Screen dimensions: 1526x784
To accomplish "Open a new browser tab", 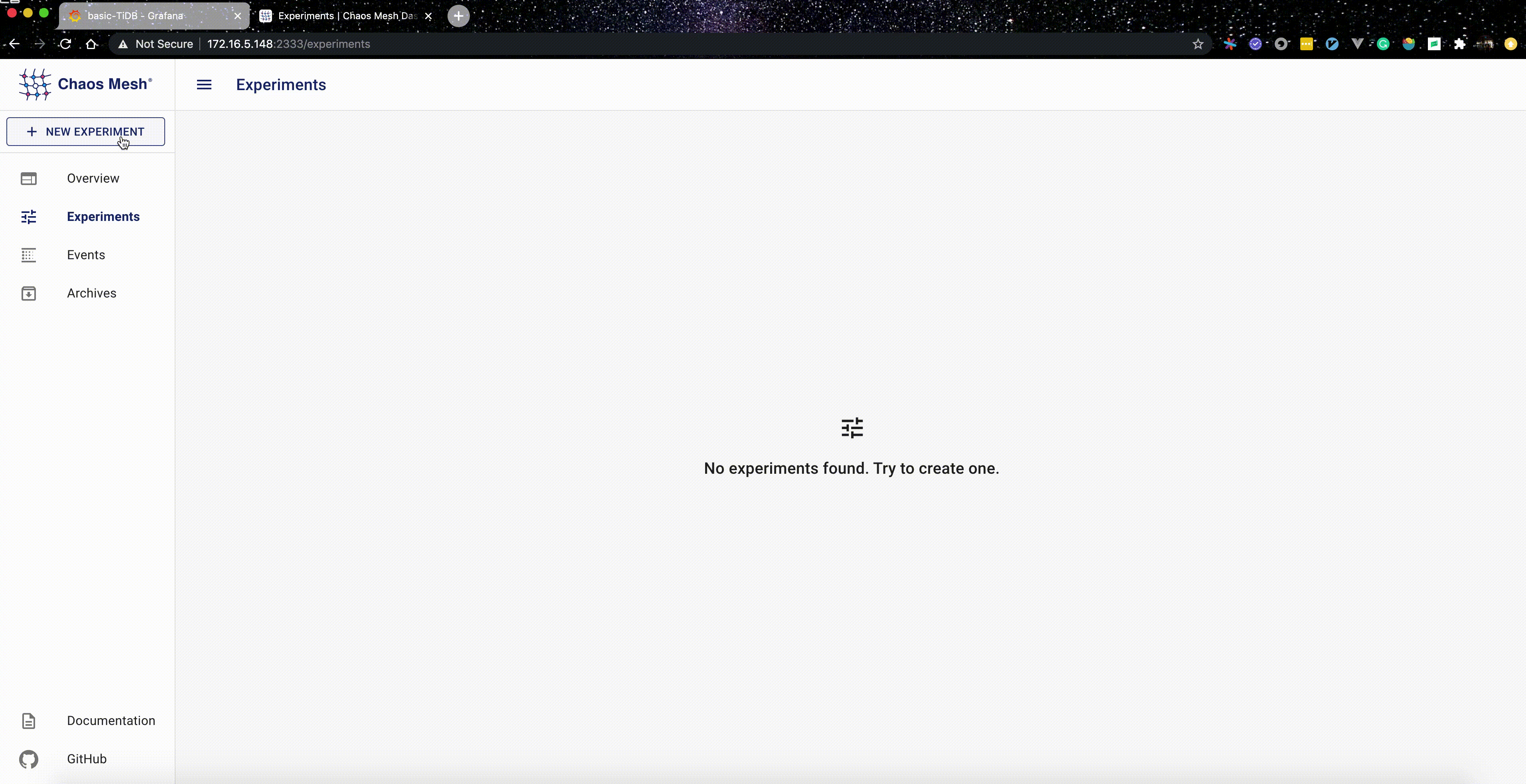I will (458, 16).
